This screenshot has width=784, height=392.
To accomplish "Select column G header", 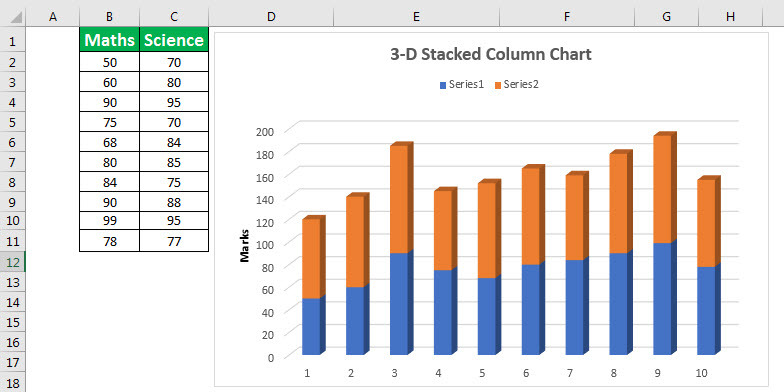I will (666, 16).
